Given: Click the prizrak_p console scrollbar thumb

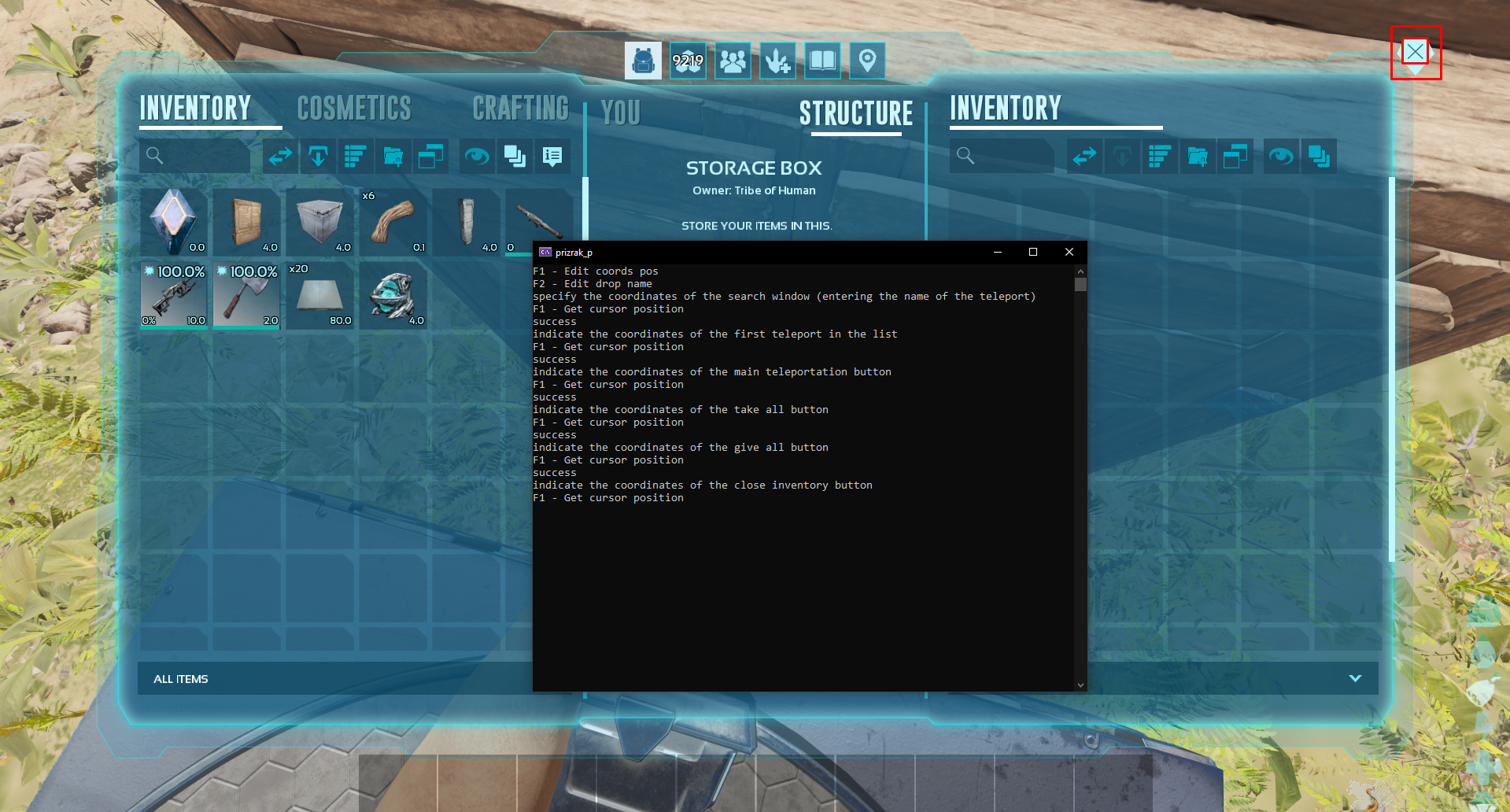Looking at the screenshot, I should (x=1080, y=285).
